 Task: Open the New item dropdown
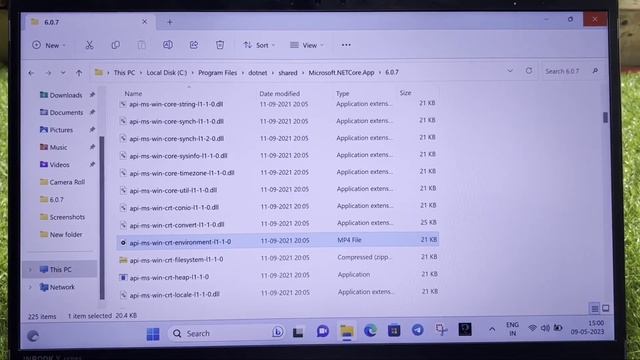[49, 45]
